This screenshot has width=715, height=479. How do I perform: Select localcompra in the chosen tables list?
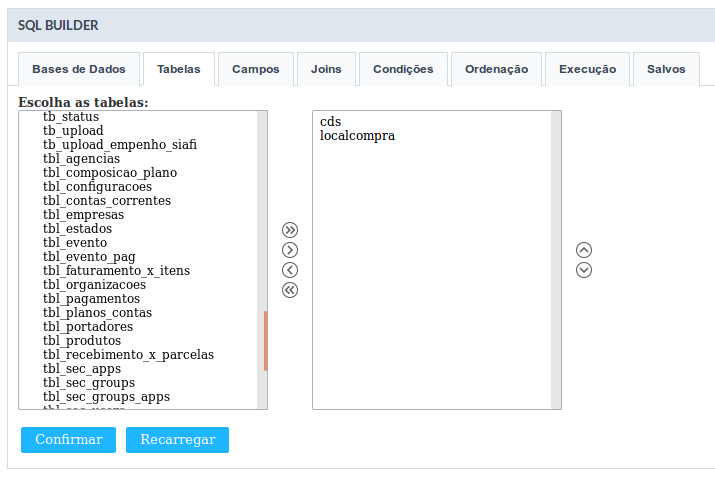pos(357,135)
